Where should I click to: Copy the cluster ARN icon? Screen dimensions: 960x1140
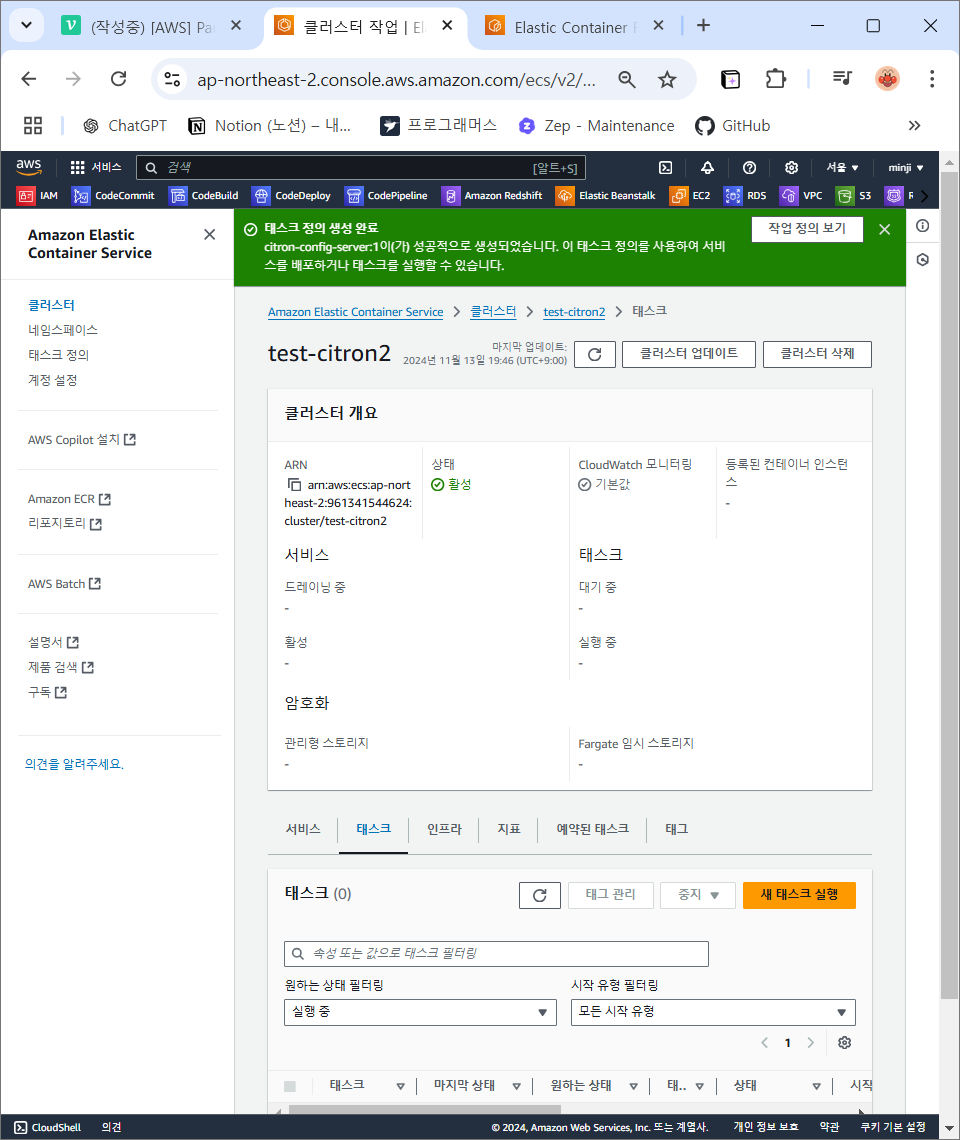(x=294, y=484)
